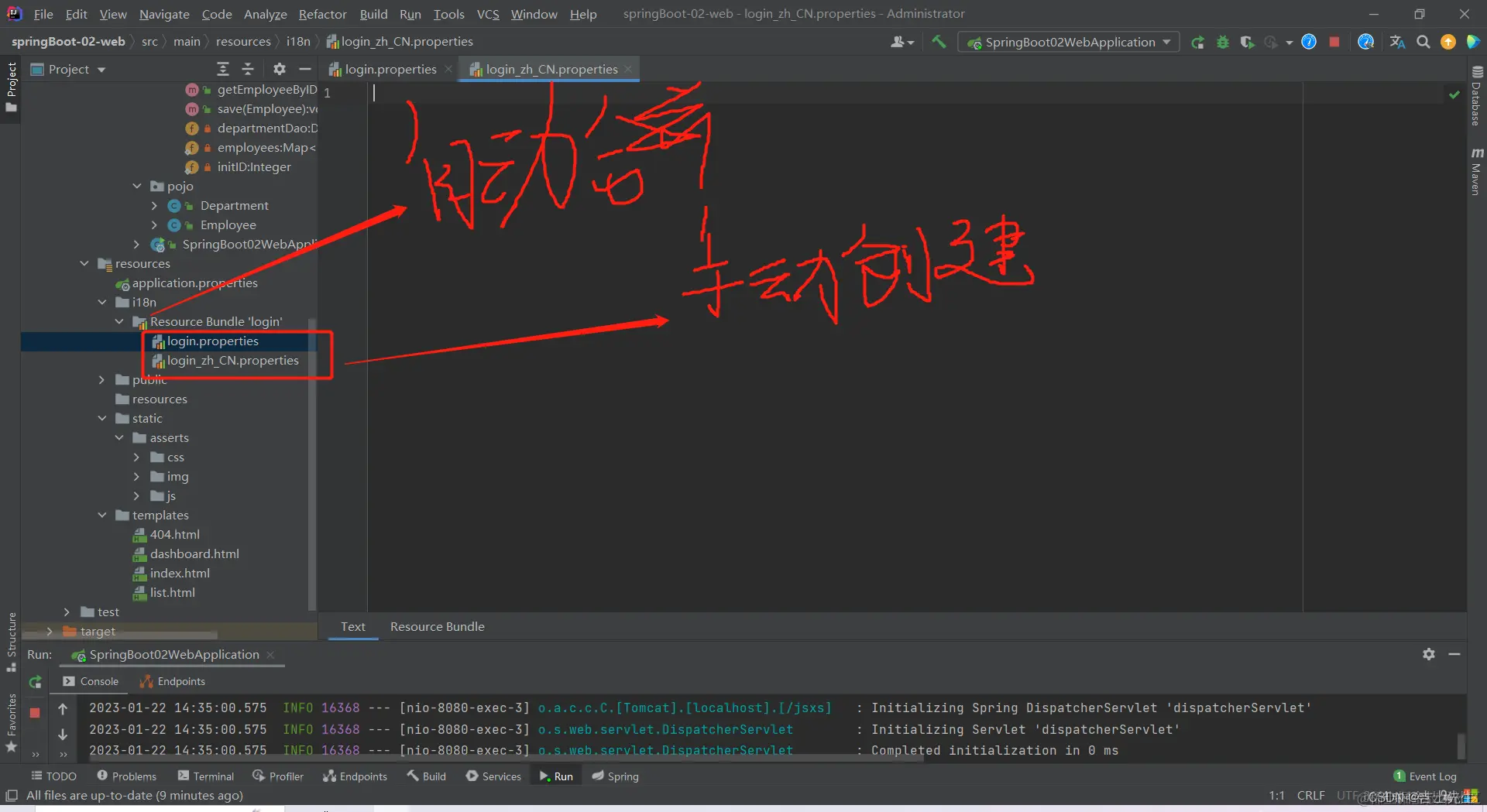Expand the test folder
1487x812 pixels.
pos(67,612)
